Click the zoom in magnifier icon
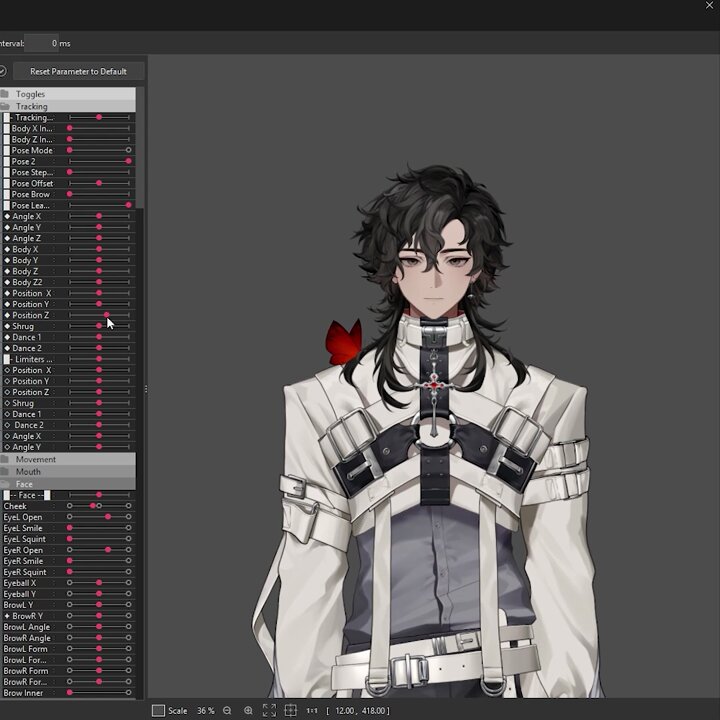 (x=248, y=710)
